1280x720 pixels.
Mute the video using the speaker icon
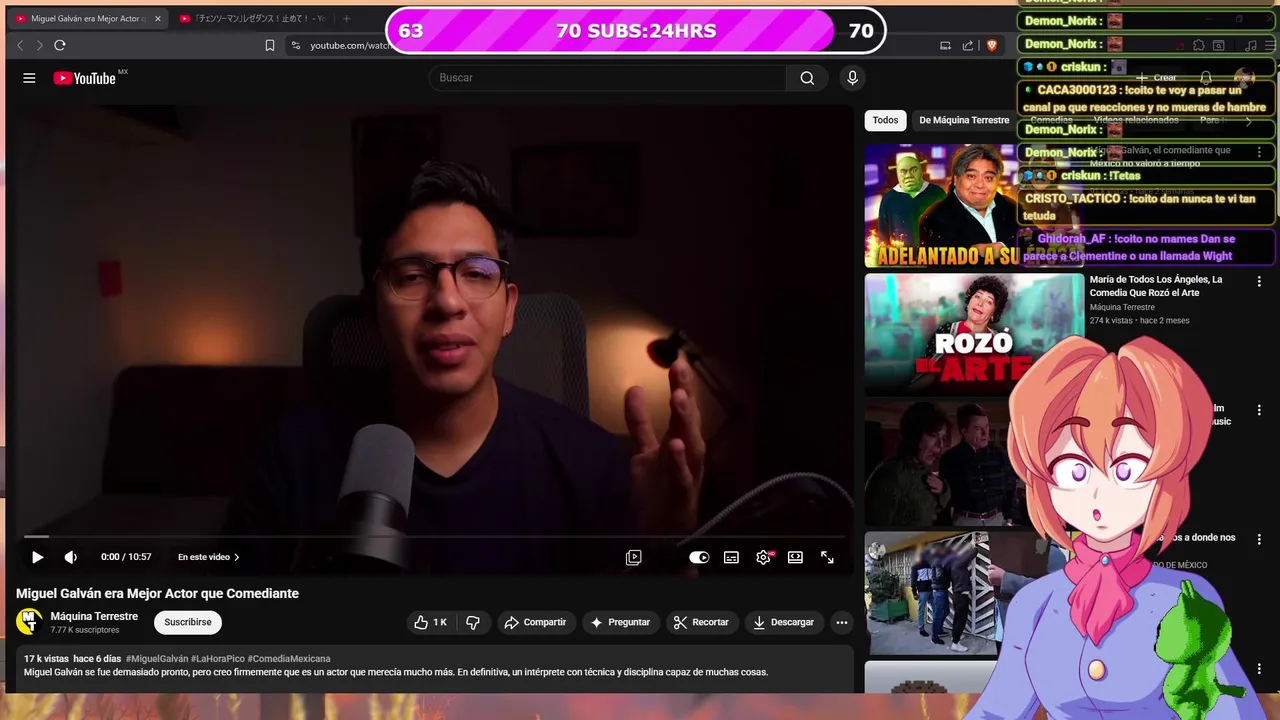pyautogui.click(x=71, y=557)
